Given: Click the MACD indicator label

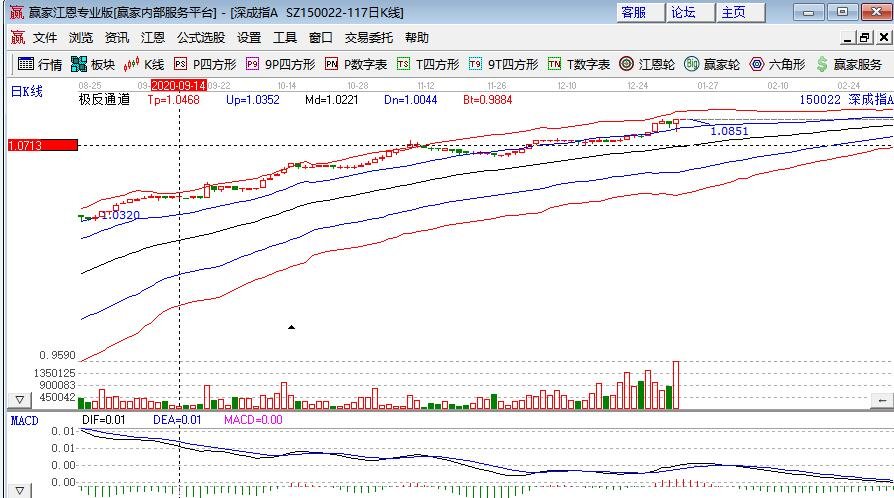Looking at the screenshot, I should tap(25, 421).
